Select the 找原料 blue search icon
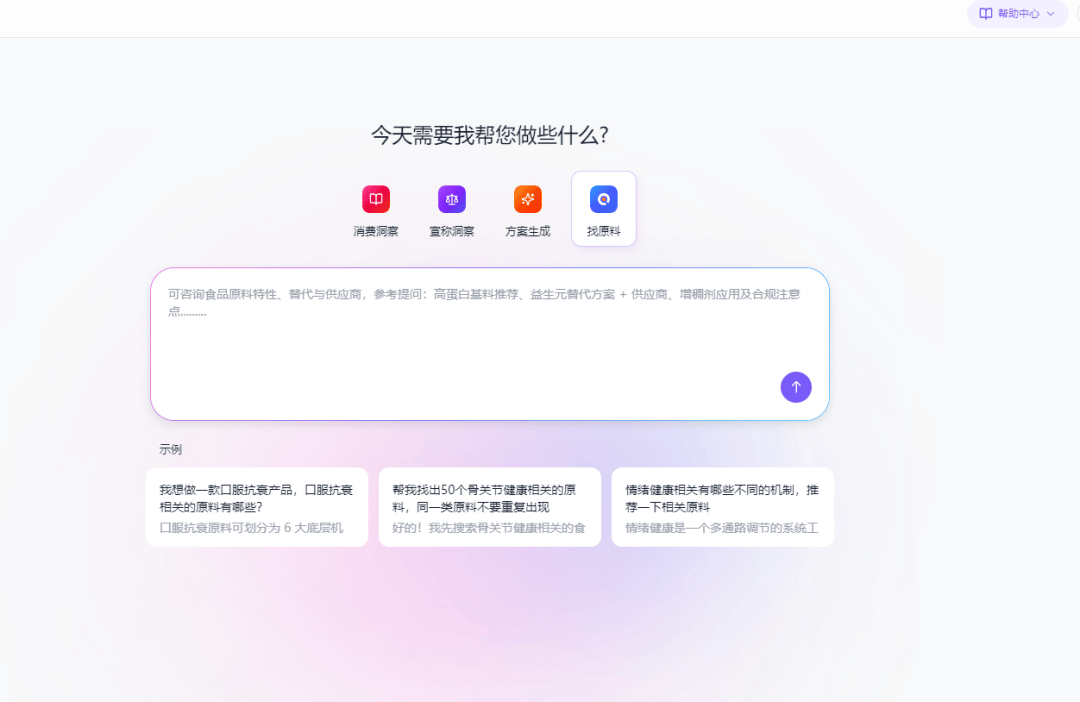 pos(603,199)
